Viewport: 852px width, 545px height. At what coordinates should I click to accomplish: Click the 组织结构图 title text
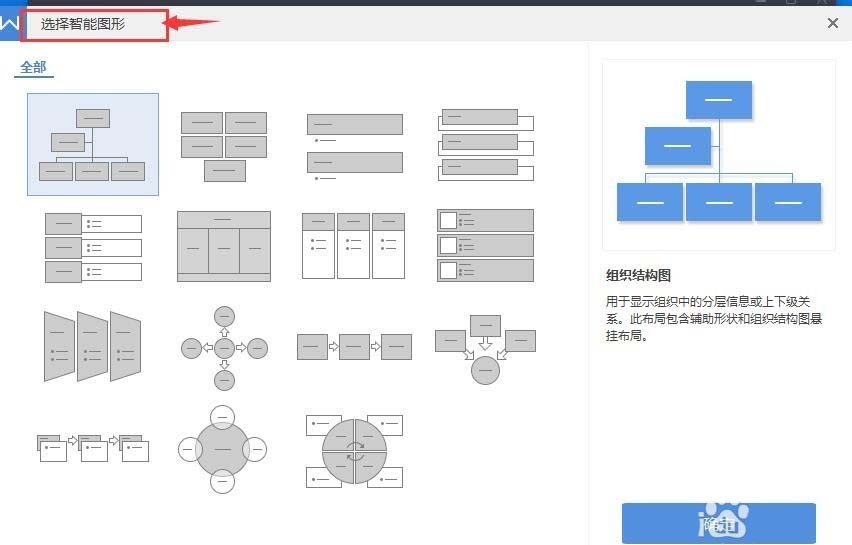point(638,275)
